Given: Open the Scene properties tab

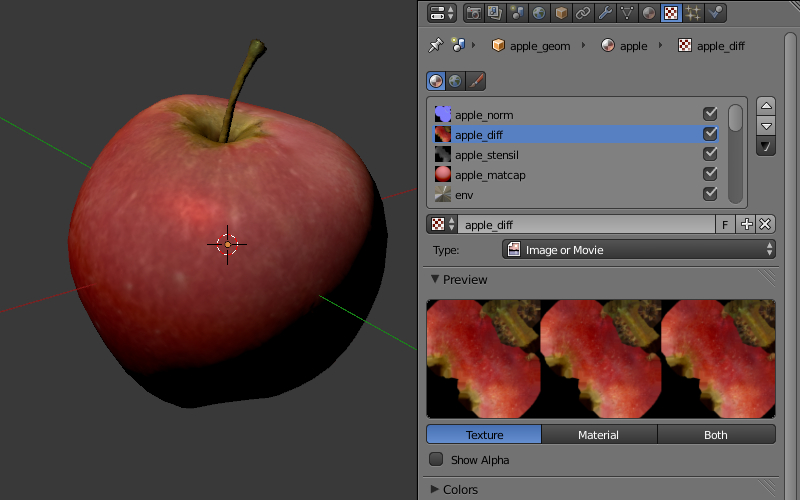Looking at the screenshot, I should pos(517,13).
